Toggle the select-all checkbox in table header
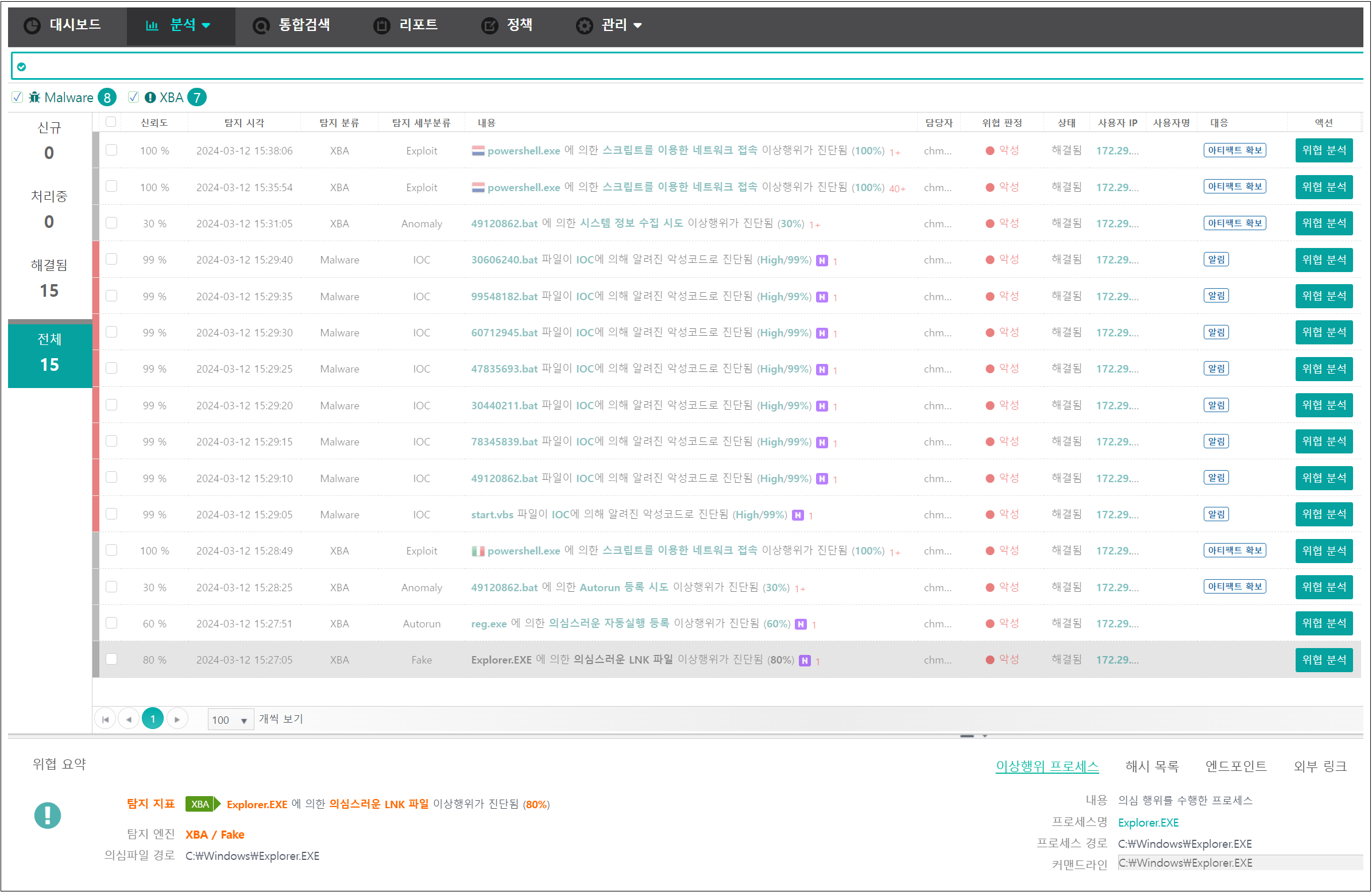This screenshot has height=892, width=1372. (x=111, y=122)
